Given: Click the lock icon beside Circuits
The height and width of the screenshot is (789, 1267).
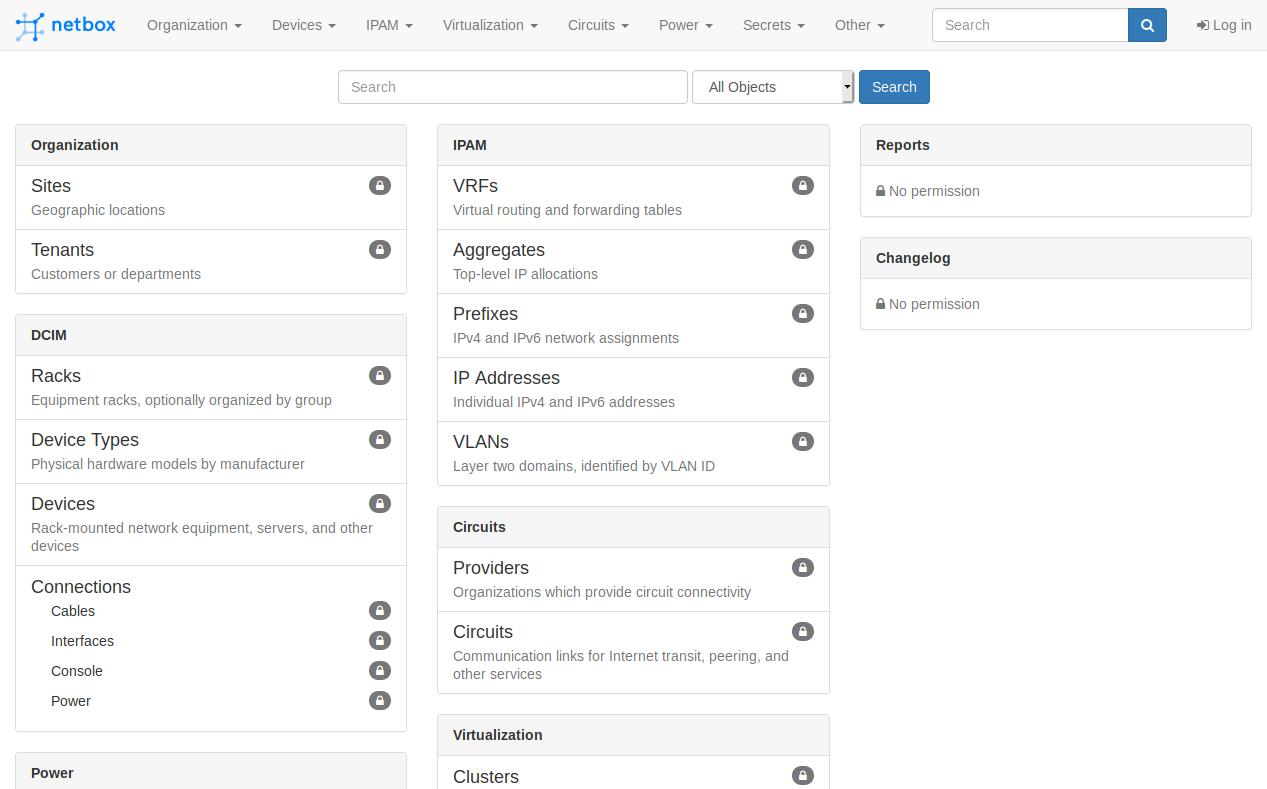Looking at the screenshot, I should 803,631.
